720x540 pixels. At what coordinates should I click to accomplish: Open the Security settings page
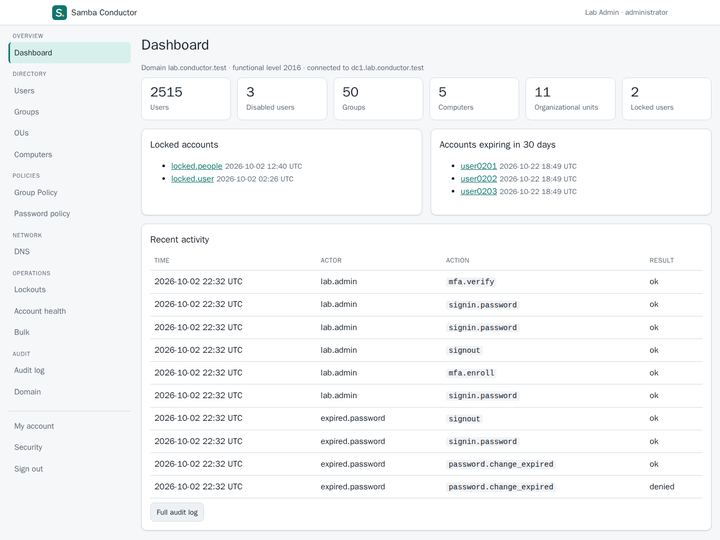[x=28, y=447]
